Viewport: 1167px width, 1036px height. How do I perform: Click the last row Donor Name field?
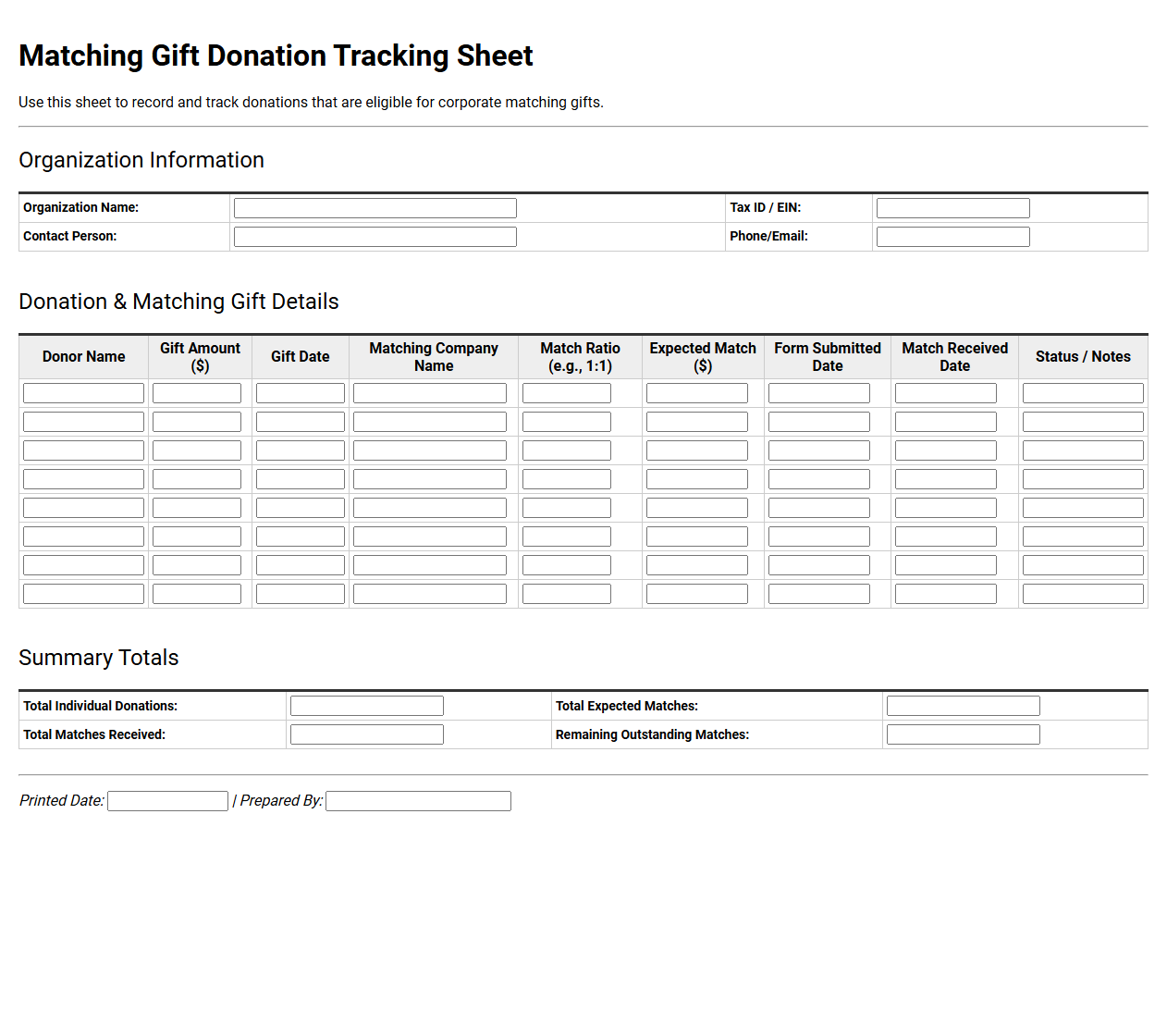coord(83,594)
